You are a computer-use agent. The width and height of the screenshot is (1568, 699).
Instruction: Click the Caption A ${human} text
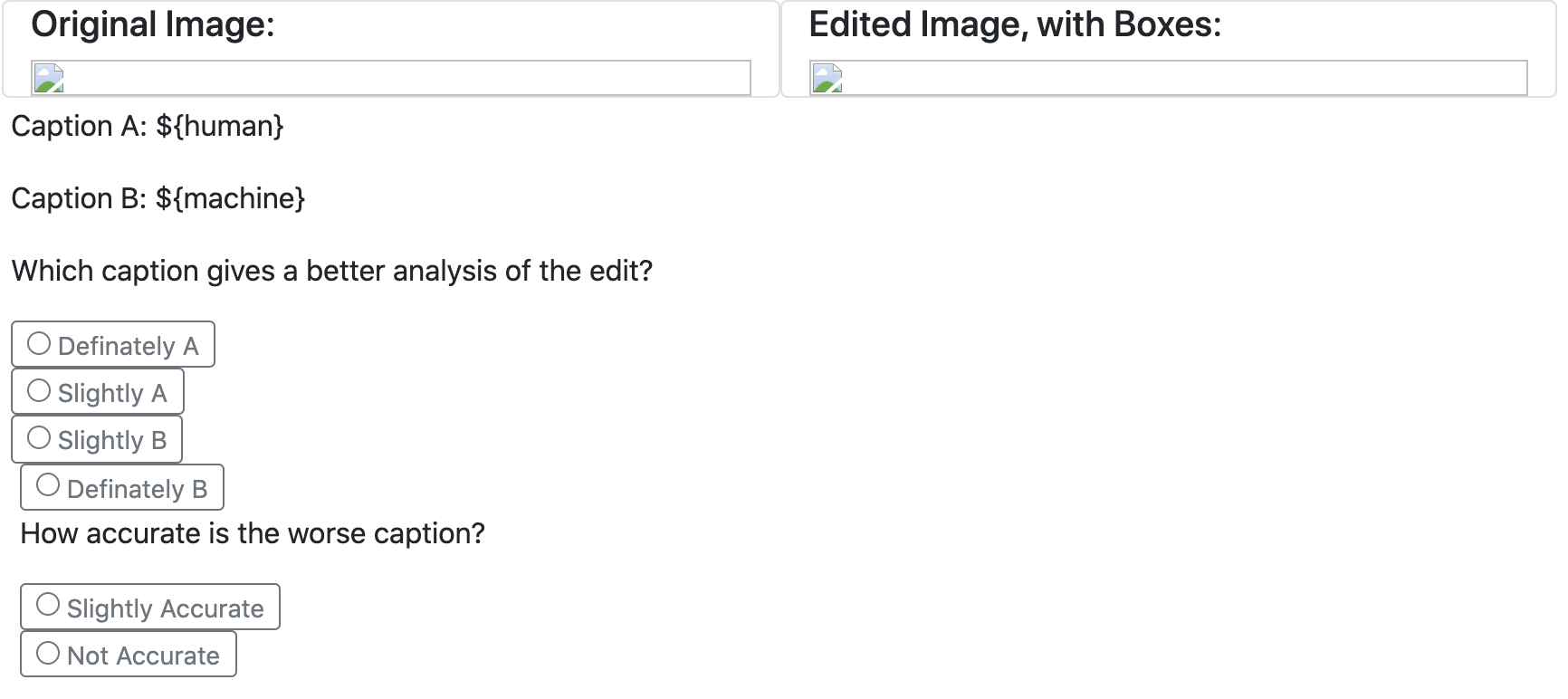(148, 126)
